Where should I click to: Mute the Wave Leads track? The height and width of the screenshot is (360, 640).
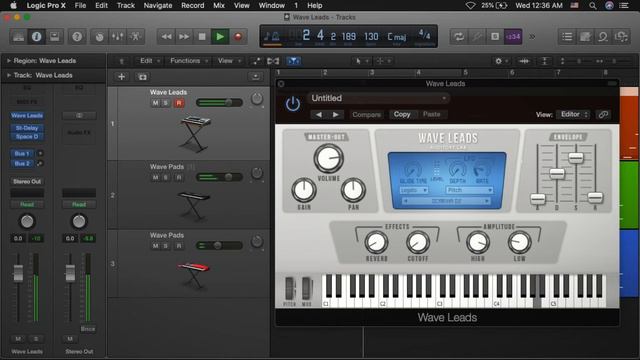[155, 103]
